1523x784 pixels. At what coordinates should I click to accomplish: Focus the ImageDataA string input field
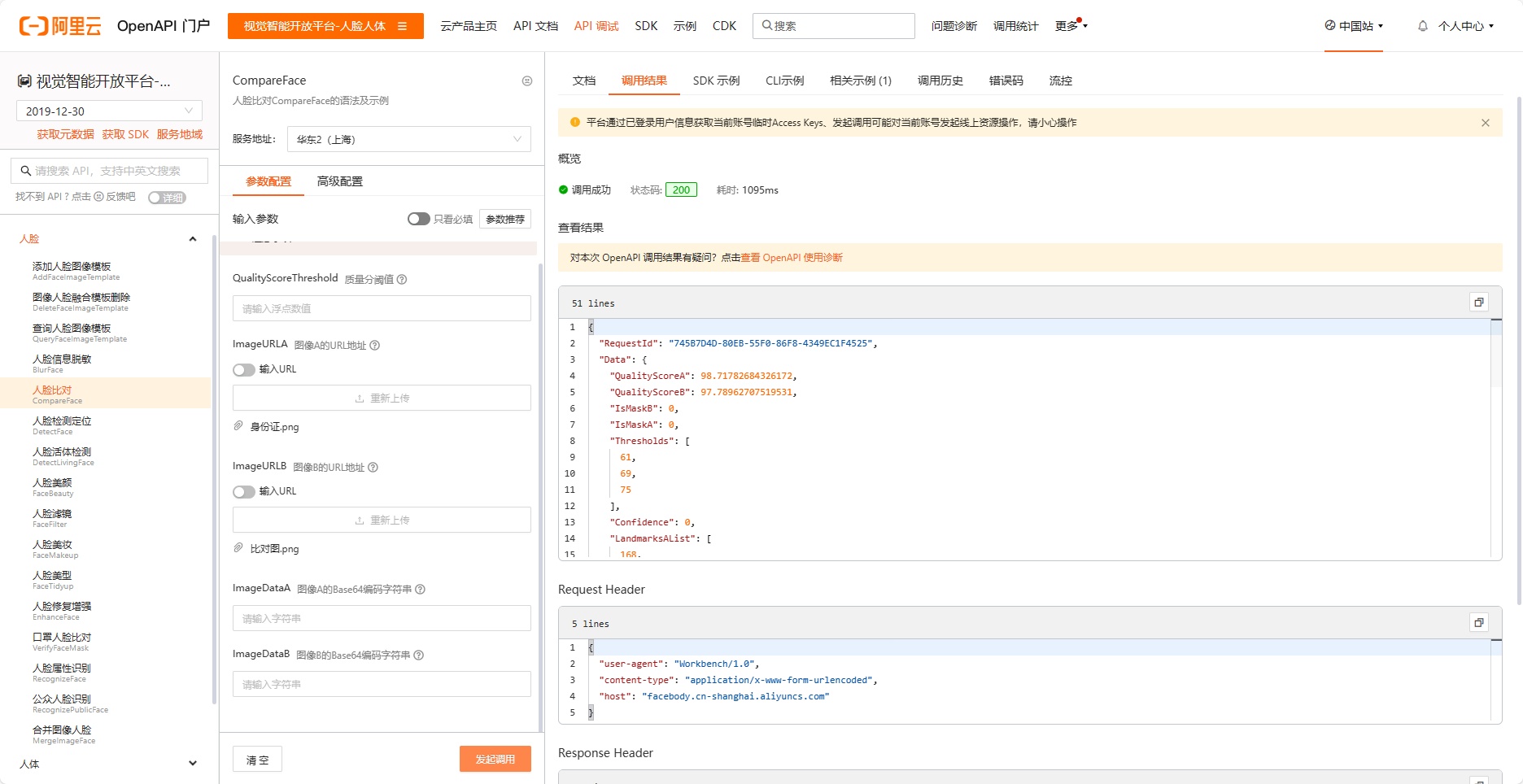(382, 618)
